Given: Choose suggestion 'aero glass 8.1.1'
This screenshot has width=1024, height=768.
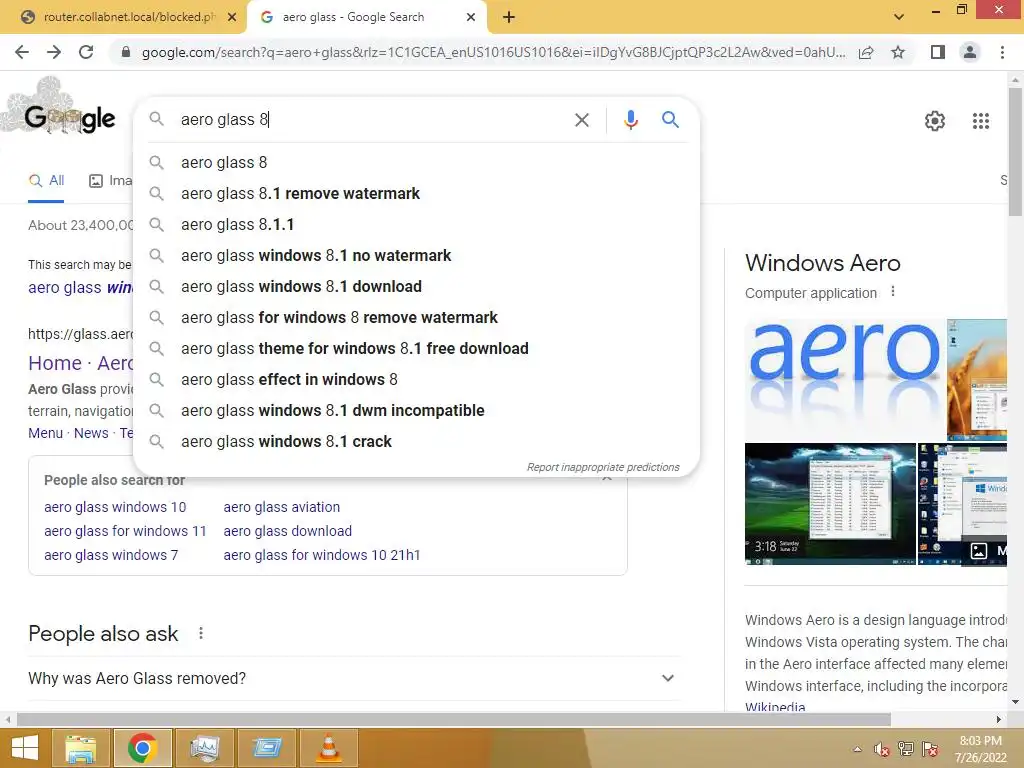Looking at the screenshot, I should tap(416, 225).
